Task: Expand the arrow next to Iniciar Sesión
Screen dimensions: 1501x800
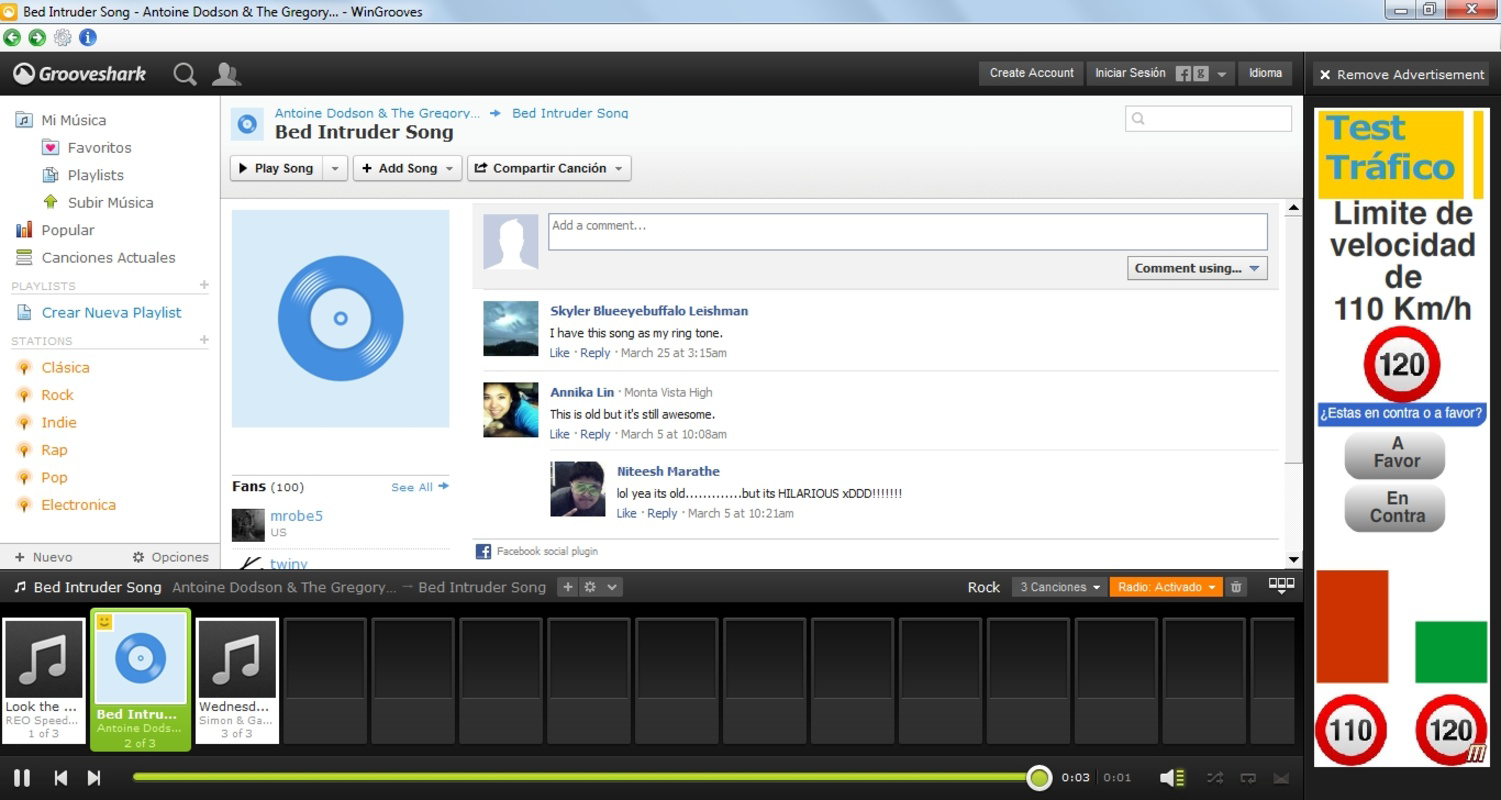Action: 1222,74
